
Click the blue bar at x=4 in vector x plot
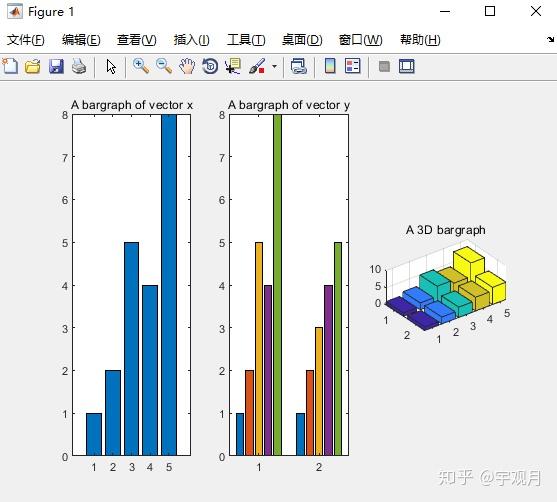pos(150,370)
